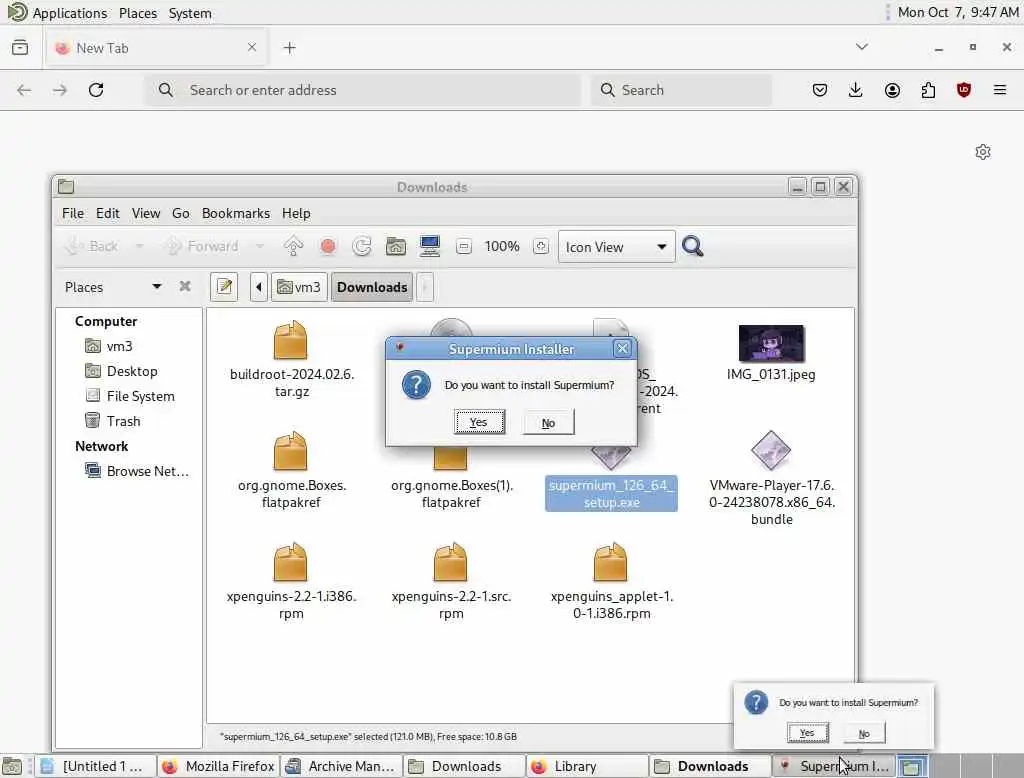Click No in Supermium Installer dialog
Viewport: 1024px width, 778px height.
[x=549, y=423]
